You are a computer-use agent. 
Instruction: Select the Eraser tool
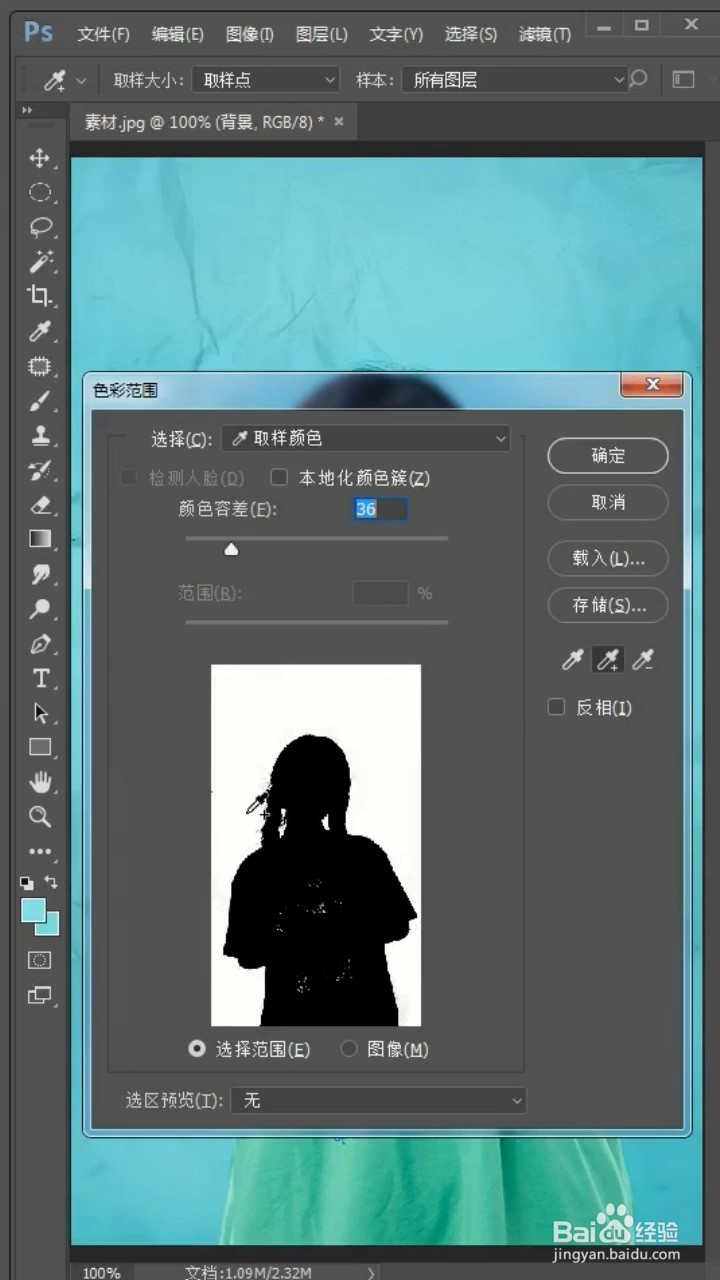(40, 505)
